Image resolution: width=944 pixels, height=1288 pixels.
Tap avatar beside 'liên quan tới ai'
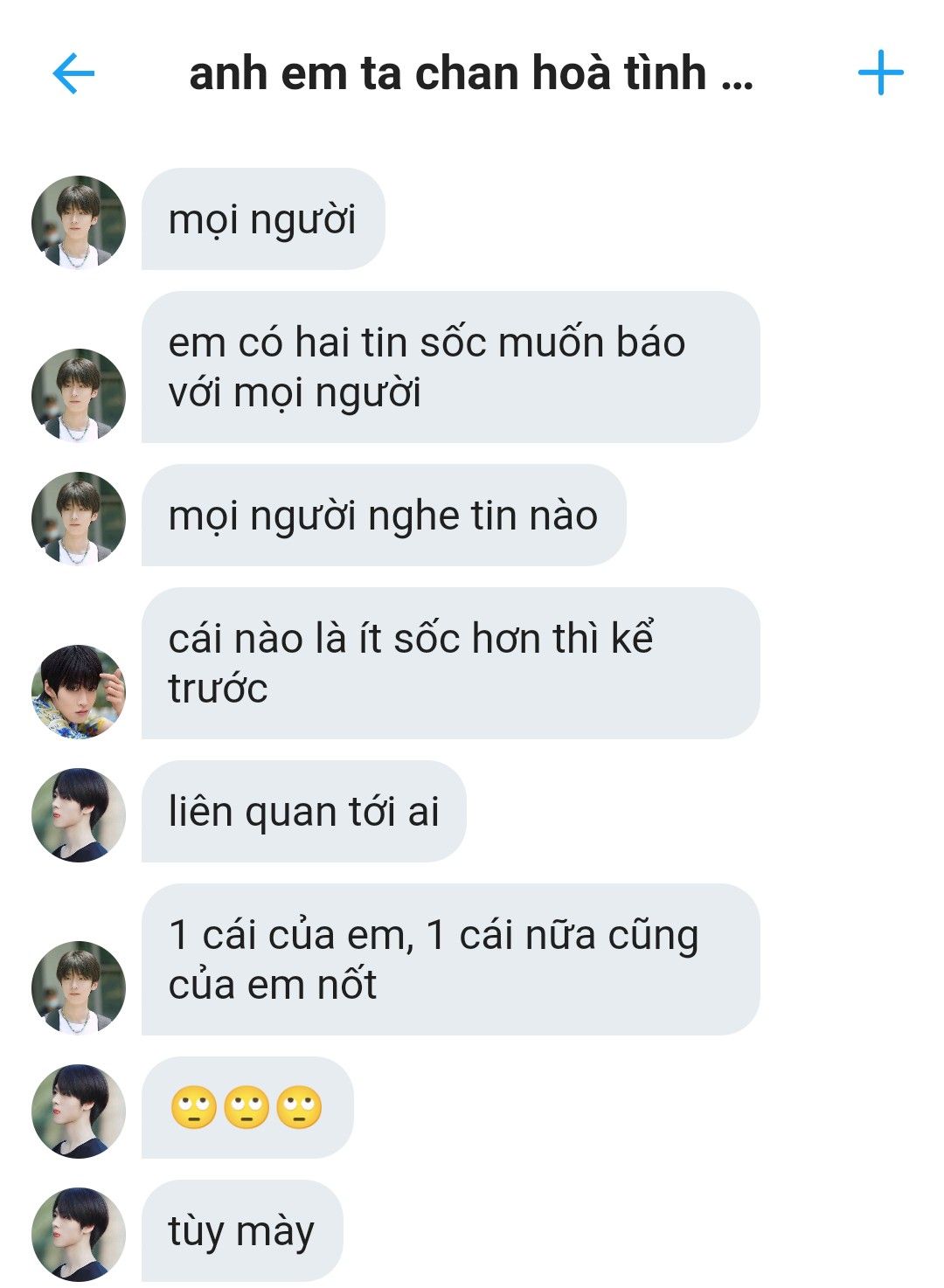tap(79, 814)
